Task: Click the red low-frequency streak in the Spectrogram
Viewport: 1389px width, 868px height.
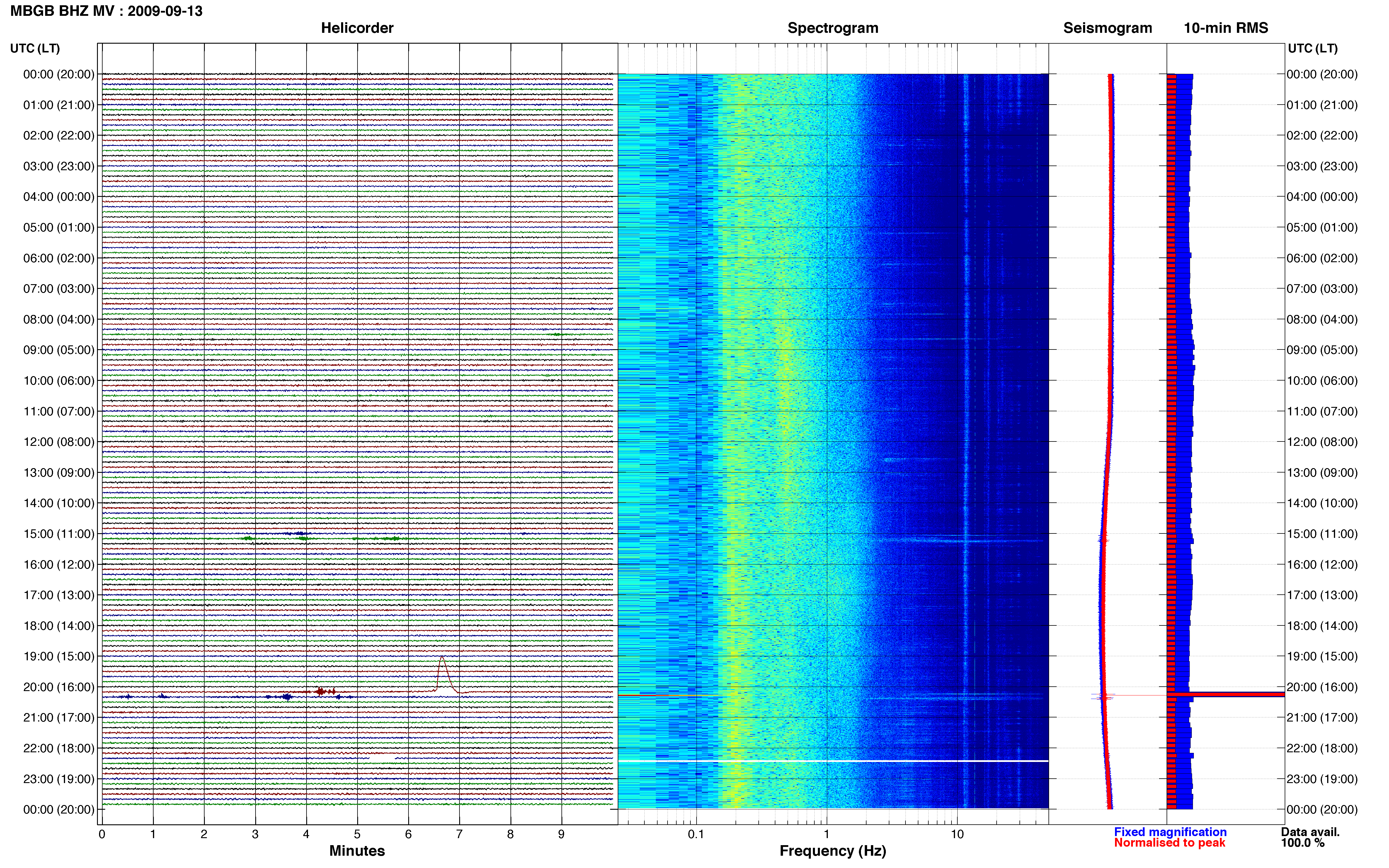Action: coord(669,695)
